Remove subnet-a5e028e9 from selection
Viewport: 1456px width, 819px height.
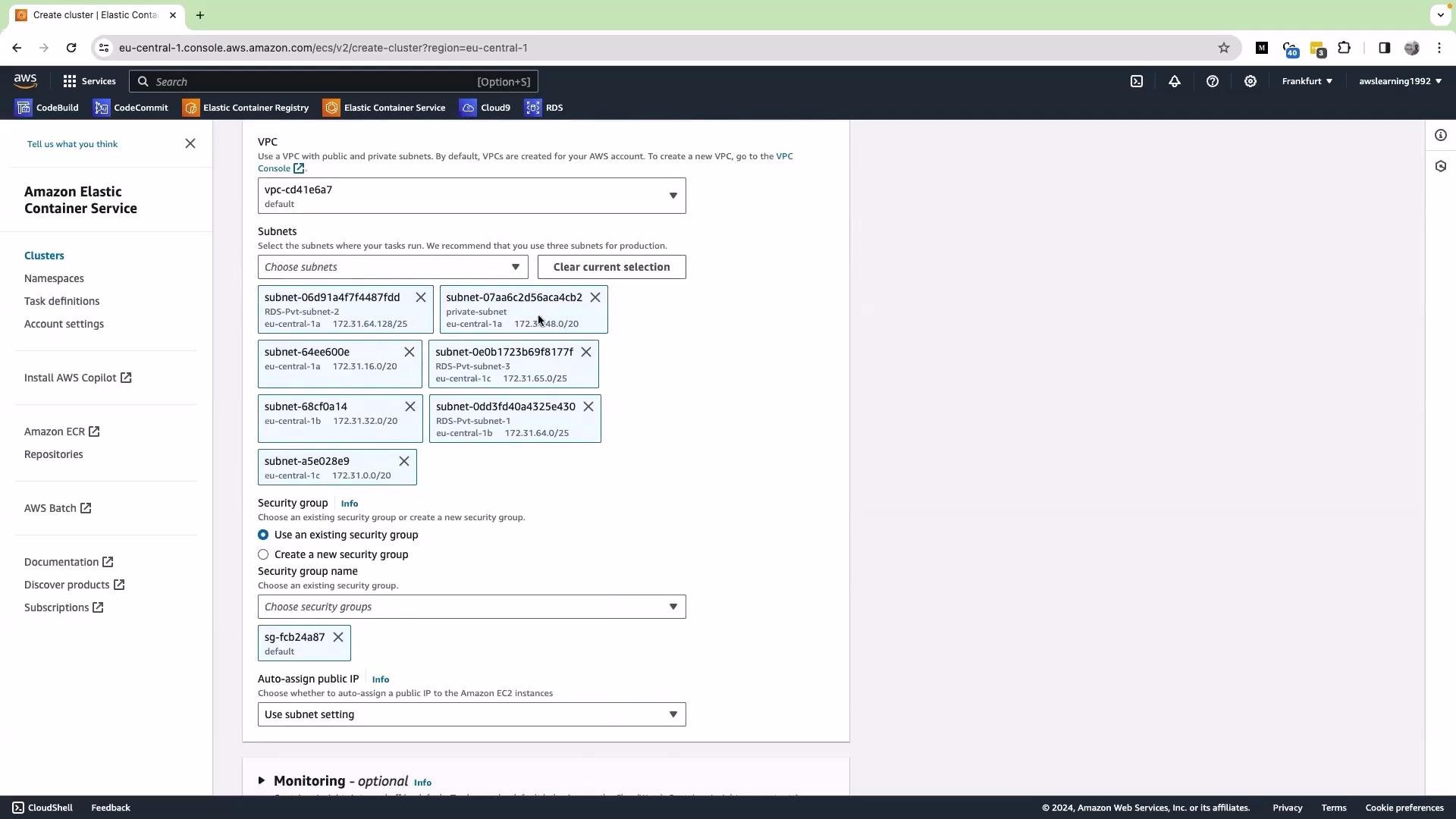coord(404,461)
